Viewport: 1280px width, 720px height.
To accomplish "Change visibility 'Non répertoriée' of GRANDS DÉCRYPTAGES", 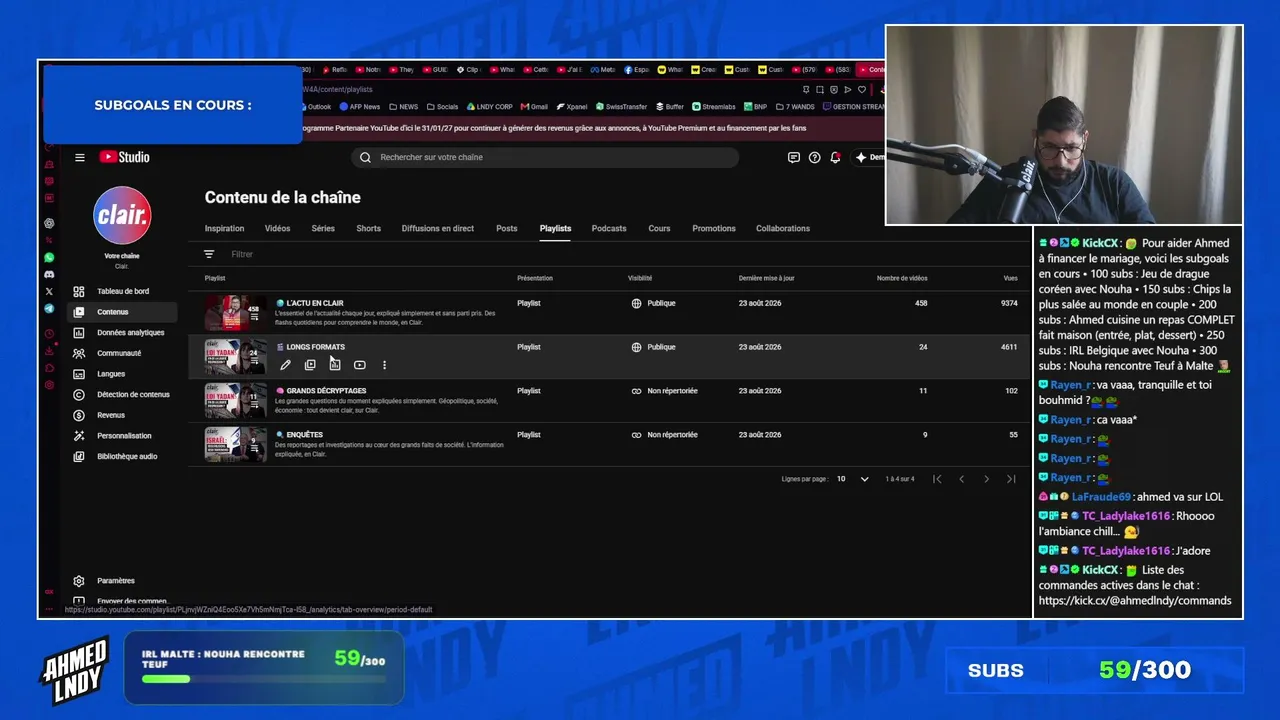I will click(x=664, y=391).
